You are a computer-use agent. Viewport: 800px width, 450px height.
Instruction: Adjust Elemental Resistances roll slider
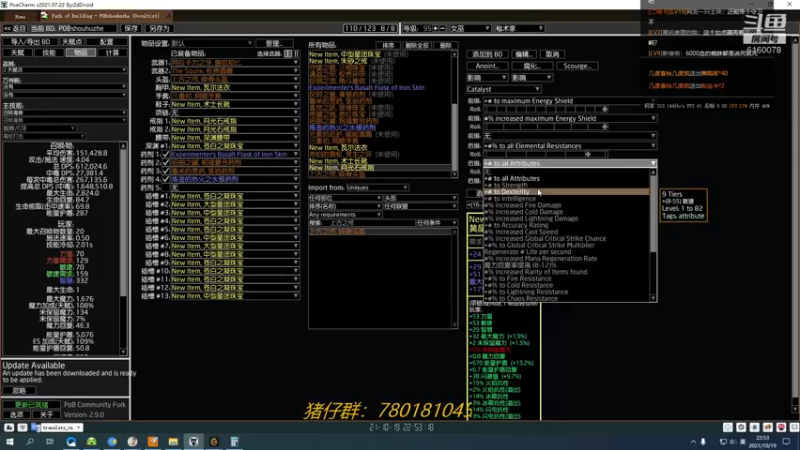coord(545,154)
